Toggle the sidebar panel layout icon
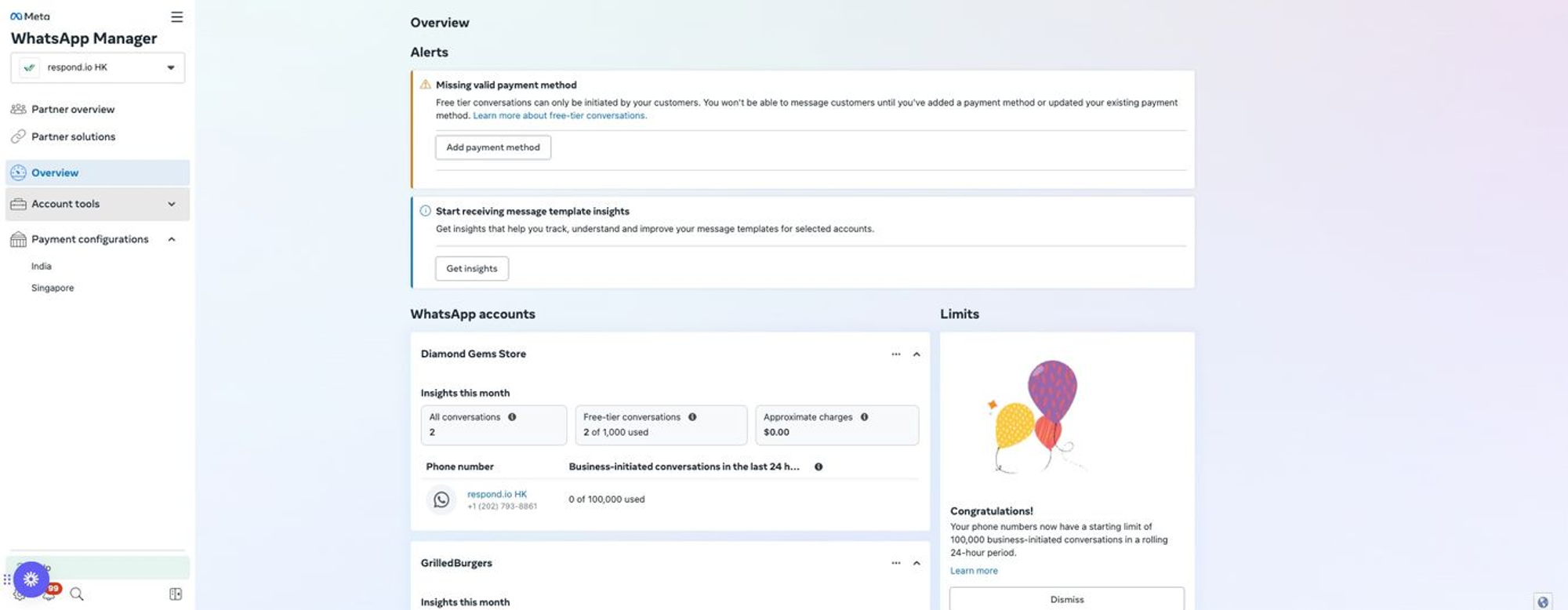1568x610 pixels. pyautogui.click(x=176, y=594)
